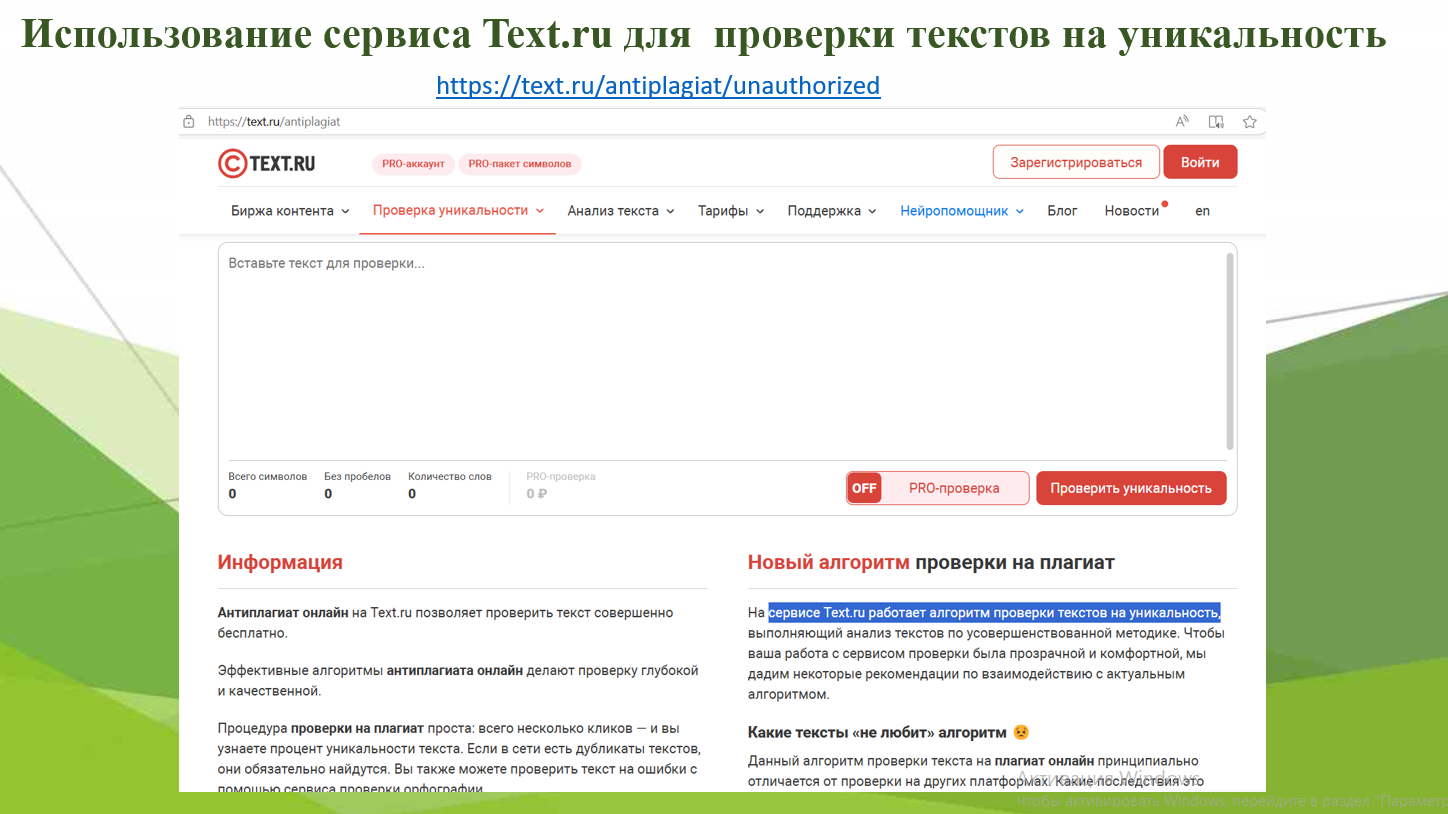Click Новый алгоритм проверки на плагиат heading
Screen dimensions: 1448x814
click(x=931, y=562)
